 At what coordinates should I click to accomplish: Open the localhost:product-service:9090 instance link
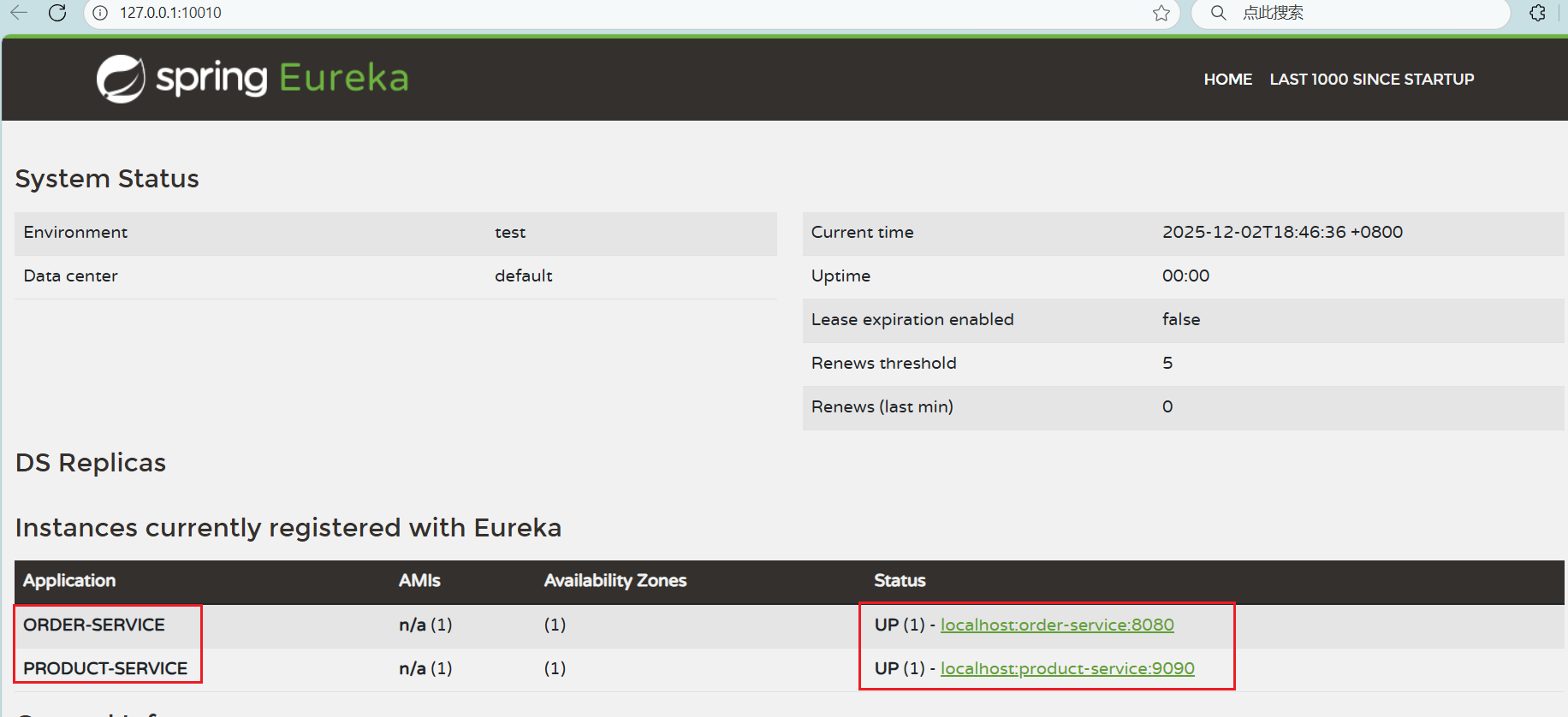[1067, 668]
